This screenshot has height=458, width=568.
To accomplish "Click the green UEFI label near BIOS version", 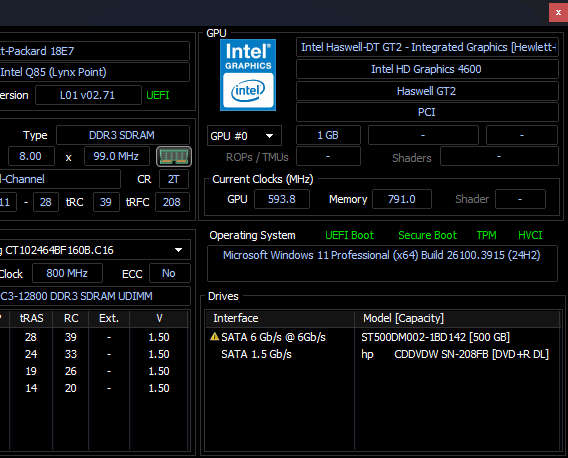I will point(158,95).
